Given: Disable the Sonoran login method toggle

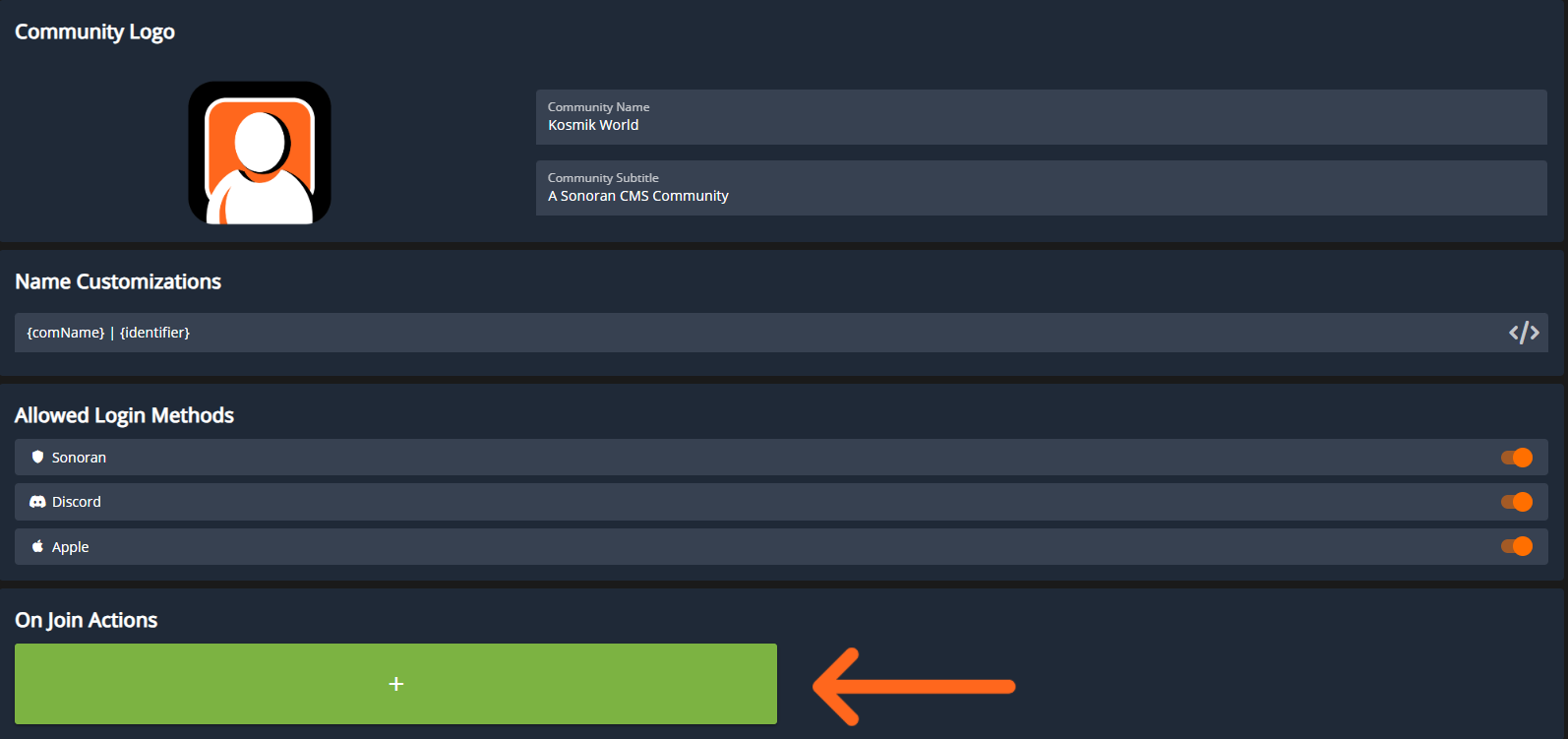Looking at the screenshot, I should (1516, 458).
